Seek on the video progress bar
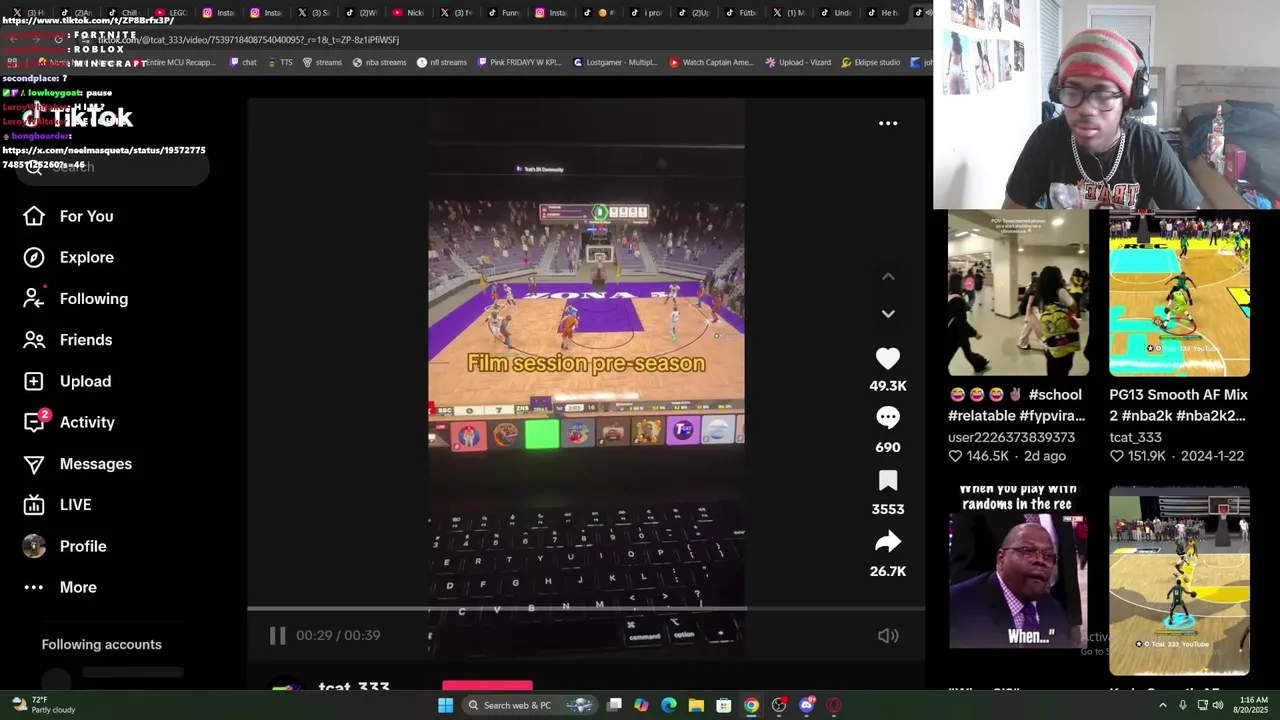 pos(586,608)
